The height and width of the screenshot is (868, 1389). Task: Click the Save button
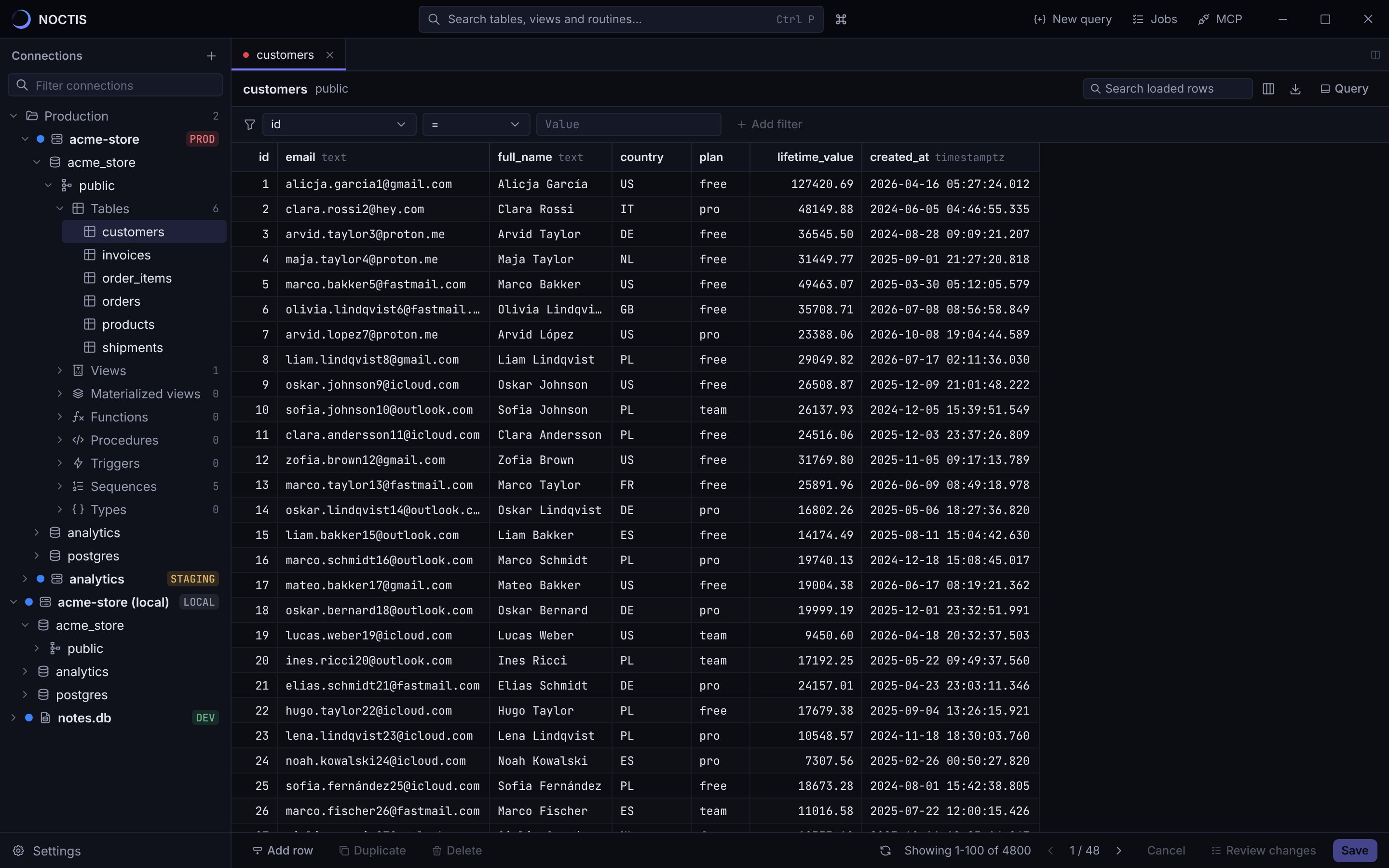tap(1355, 850)
